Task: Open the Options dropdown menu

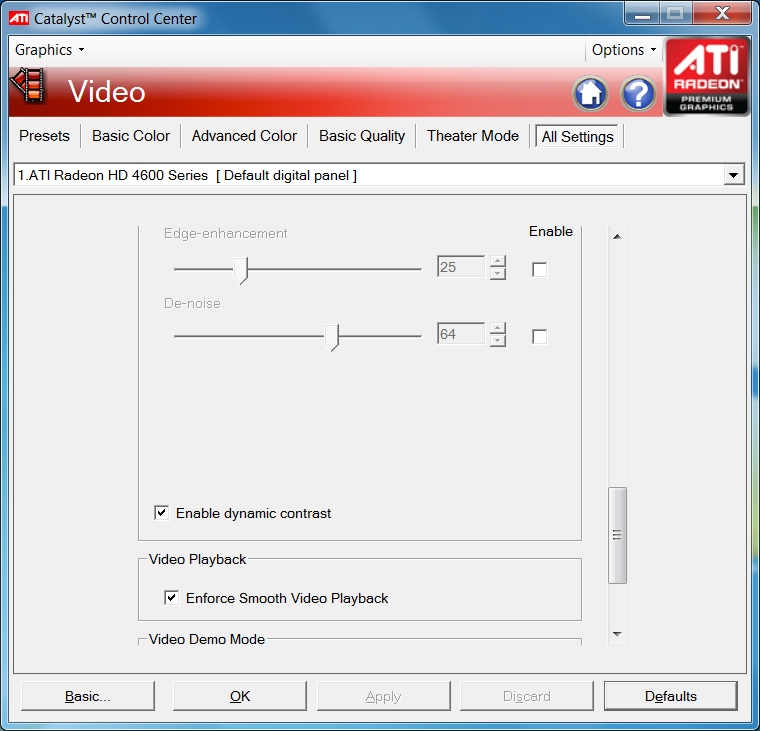Action: tap(624, 50)
